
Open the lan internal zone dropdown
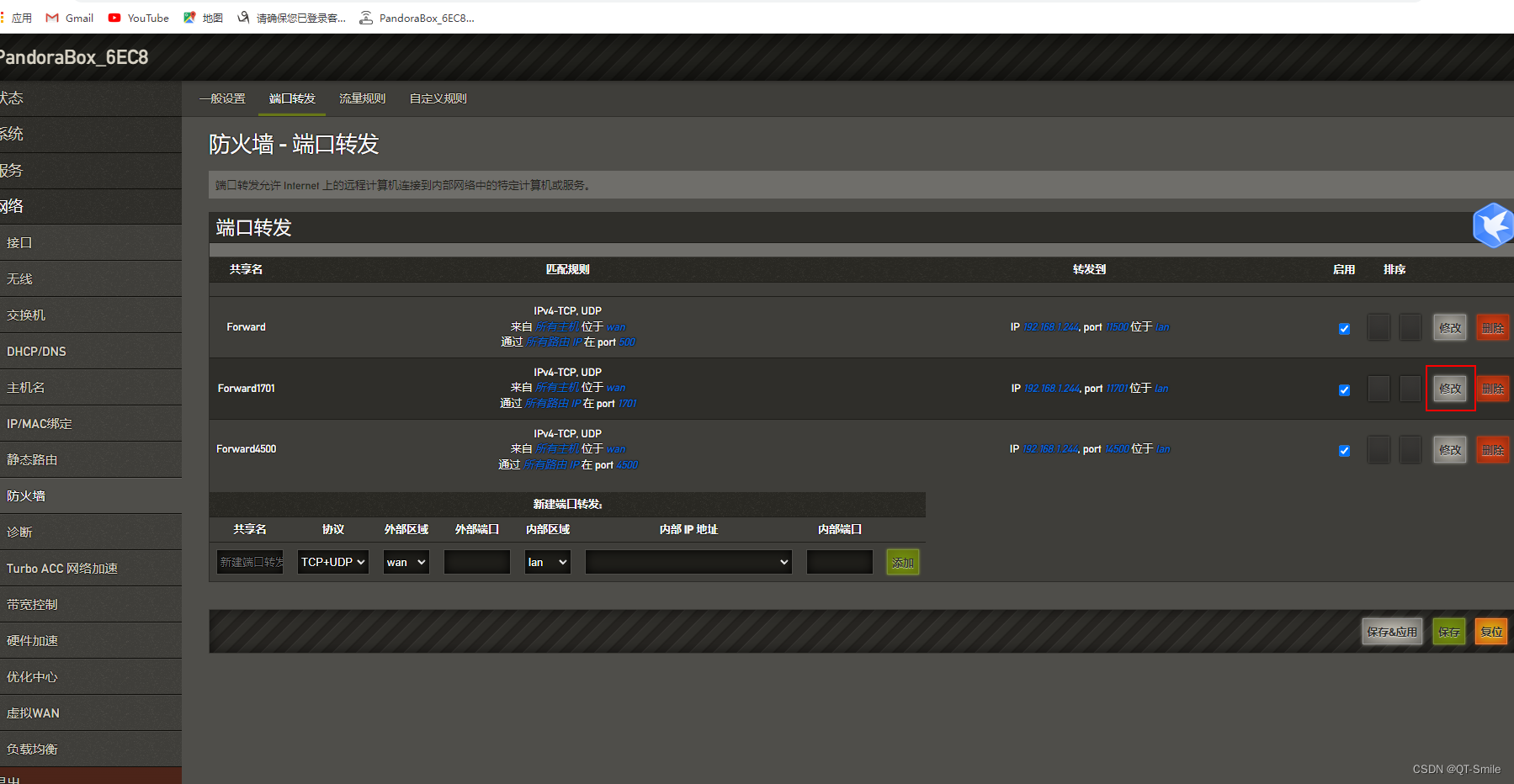tap(547, 562)
